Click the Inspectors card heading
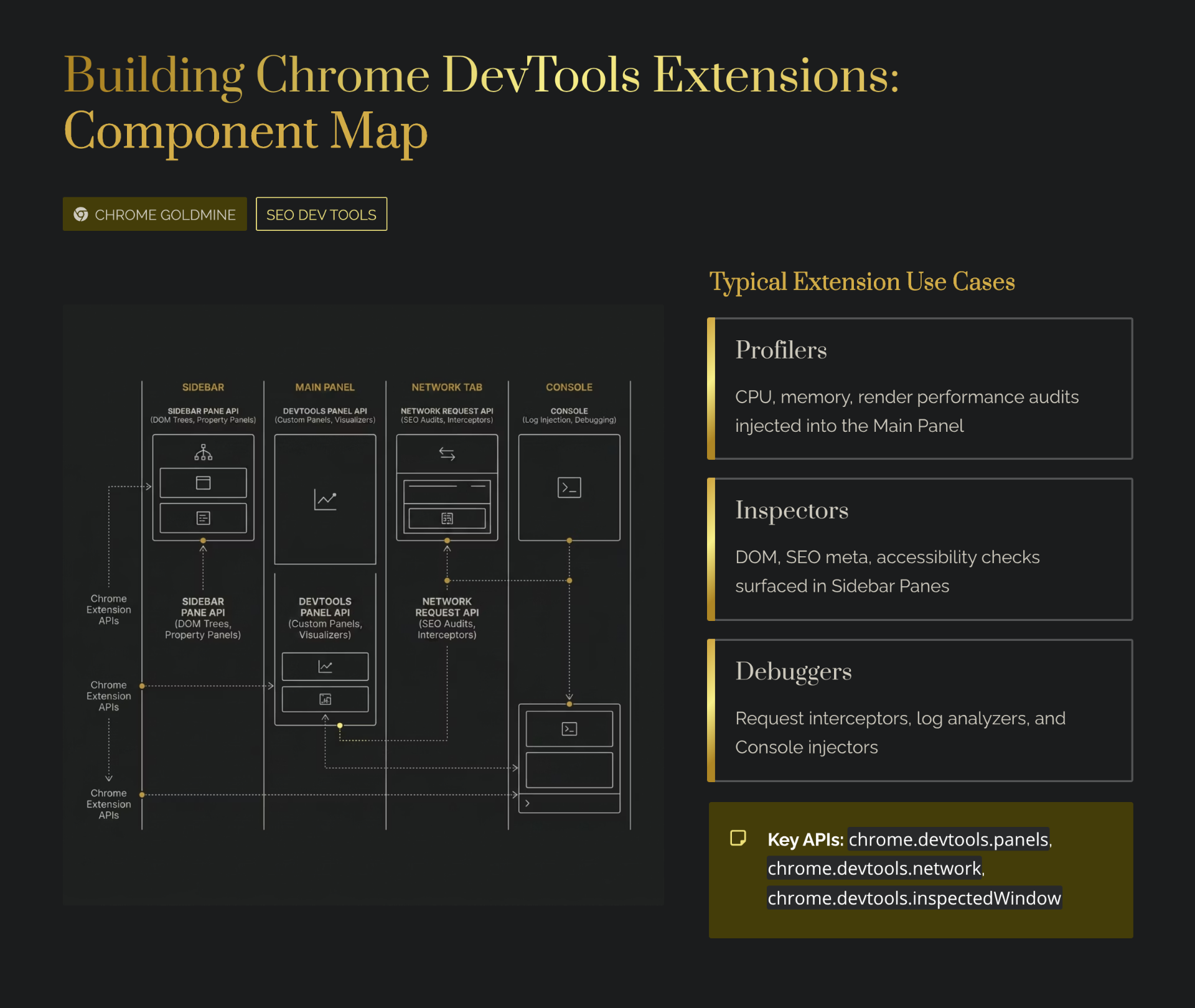1195x1008 pixels. [792, 510]
